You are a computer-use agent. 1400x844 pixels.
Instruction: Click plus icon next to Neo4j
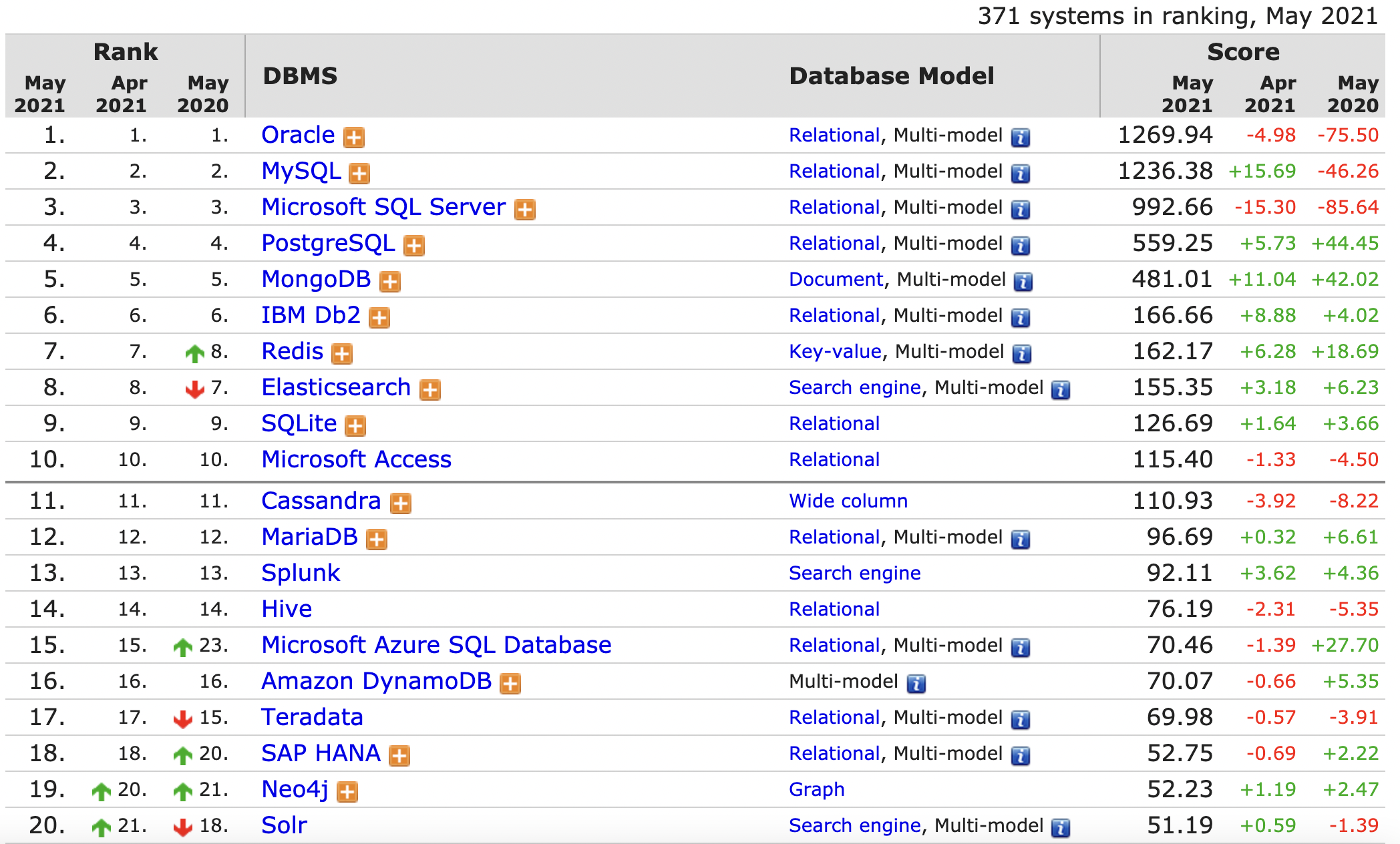347,792
